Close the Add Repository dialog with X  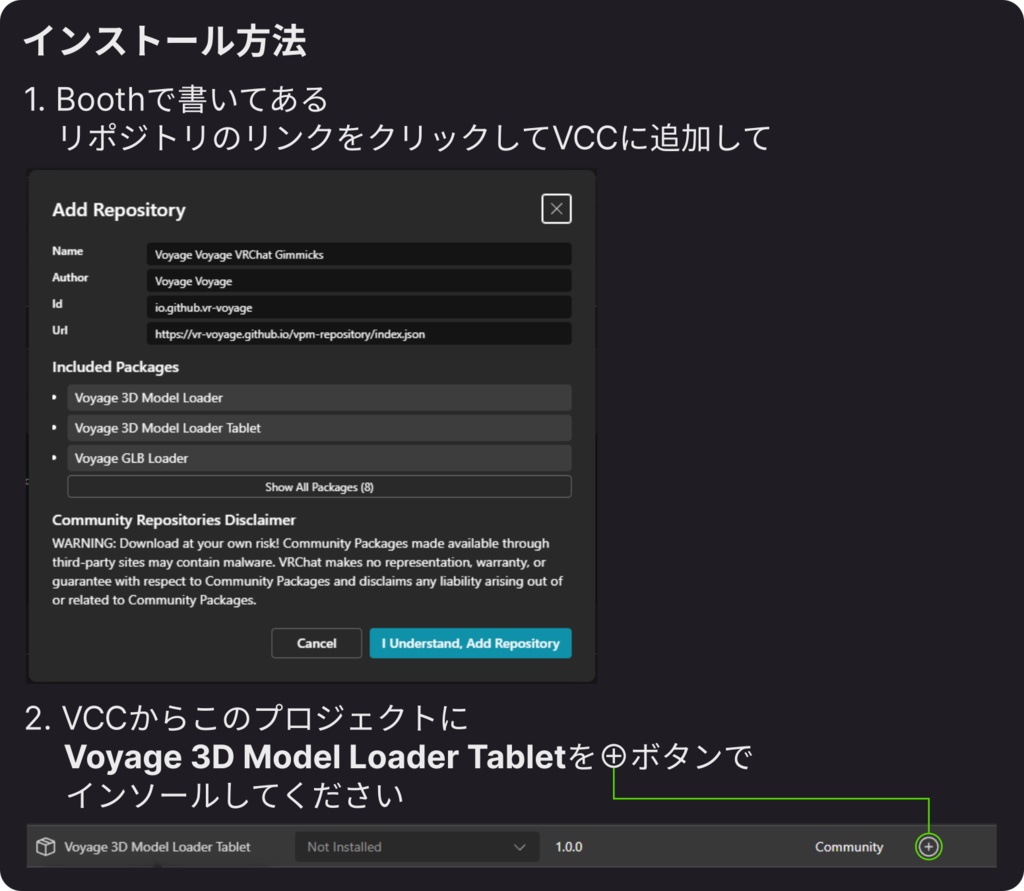(x=556, y=209)
